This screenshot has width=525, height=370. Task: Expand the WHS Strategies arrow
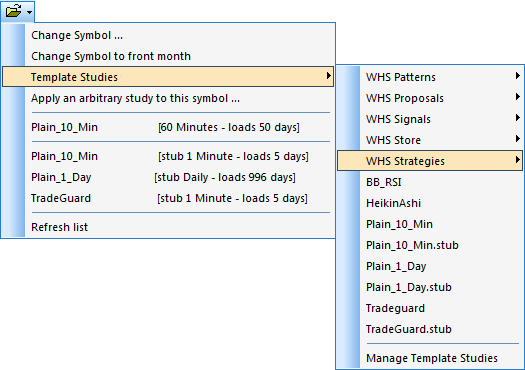point(518,160)
